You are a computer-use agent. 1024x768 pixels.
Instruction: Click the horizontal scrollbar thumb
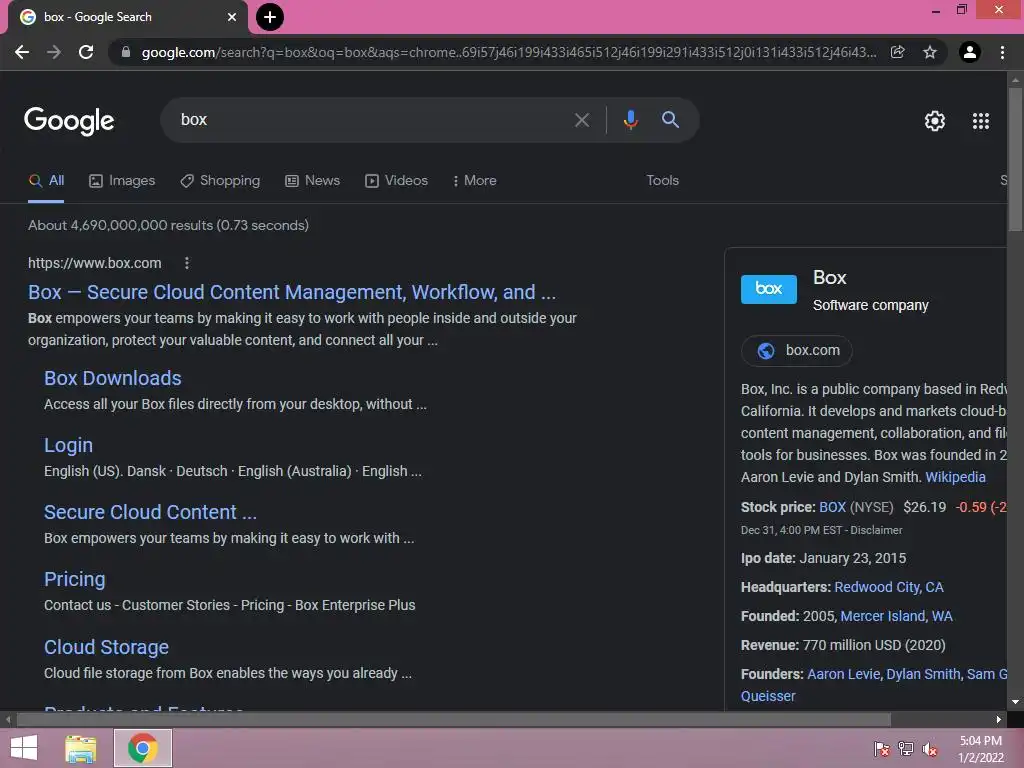(x=453, y=720)
